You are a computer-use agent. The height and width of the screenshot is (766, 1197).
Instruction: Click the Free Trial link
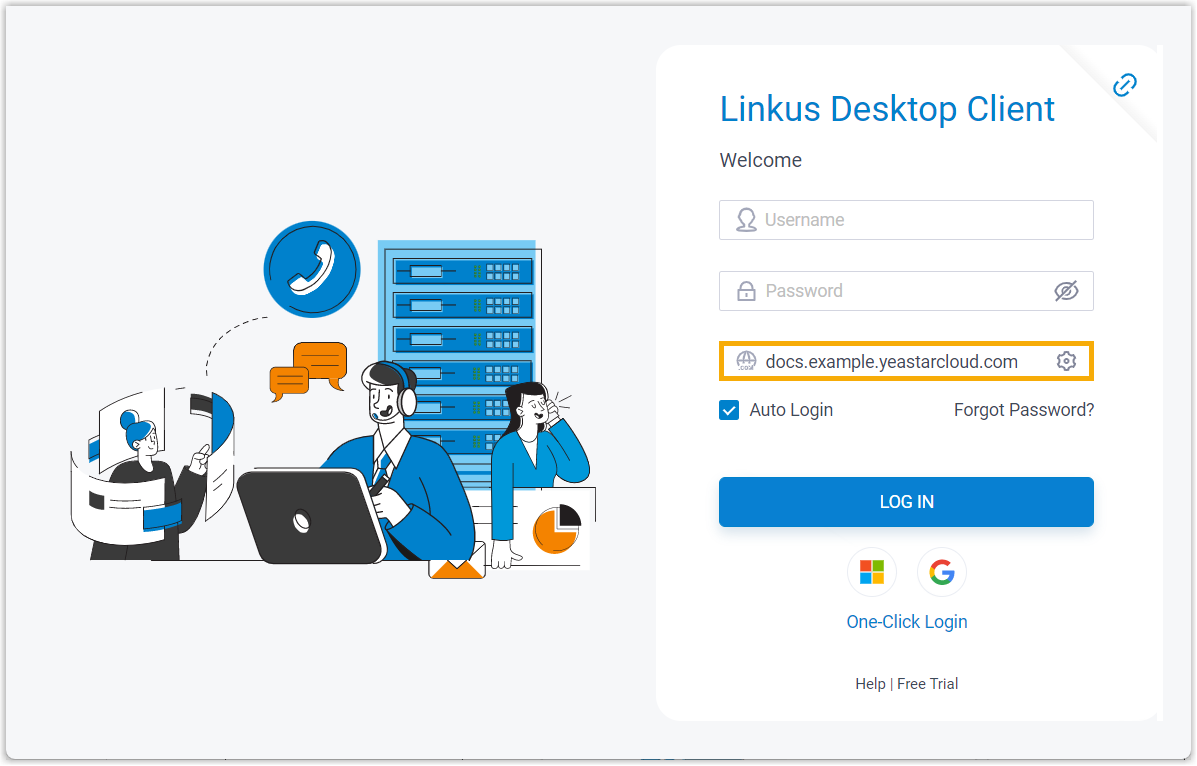point(927,684)
